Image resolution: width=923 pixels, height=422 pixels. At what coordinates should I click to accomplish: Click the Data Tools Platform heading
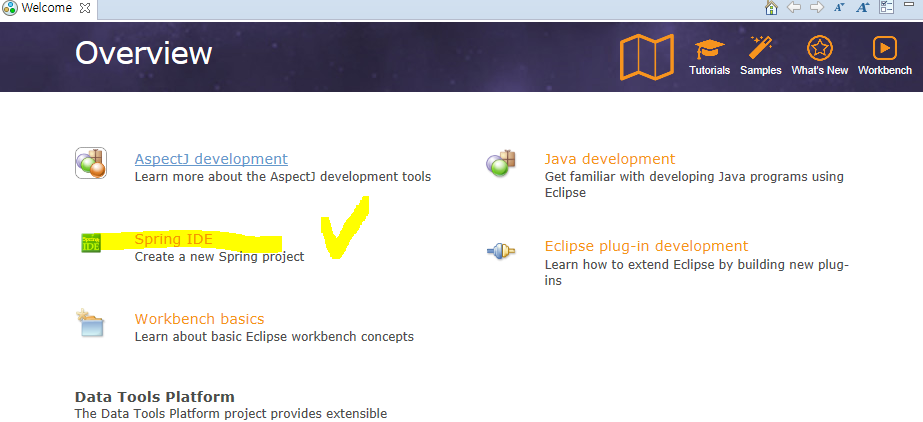(155, 397)
